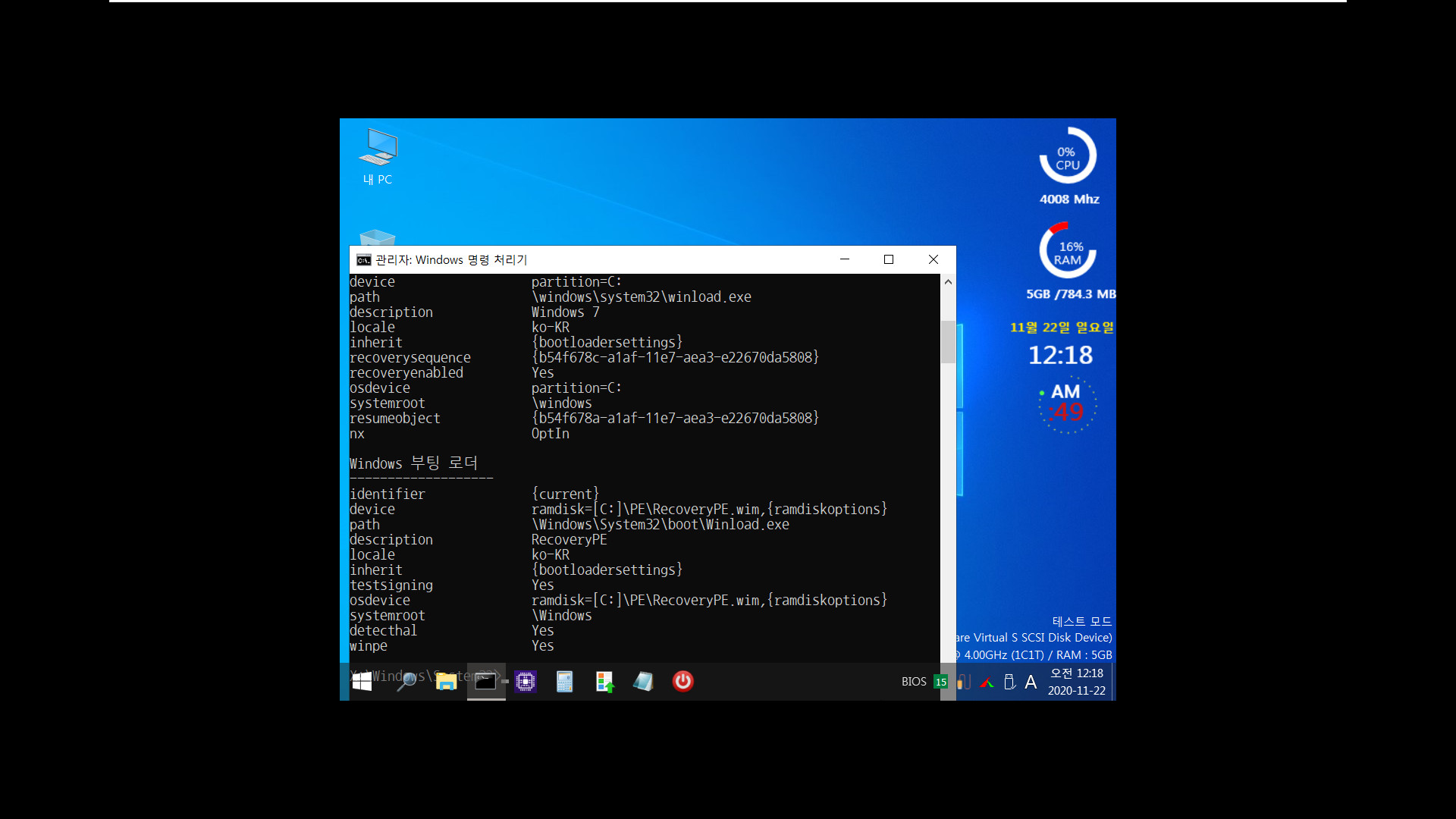Open File Explorer from the taskbar
Screen dimensions: 1456x819
[x=446, y=681]
